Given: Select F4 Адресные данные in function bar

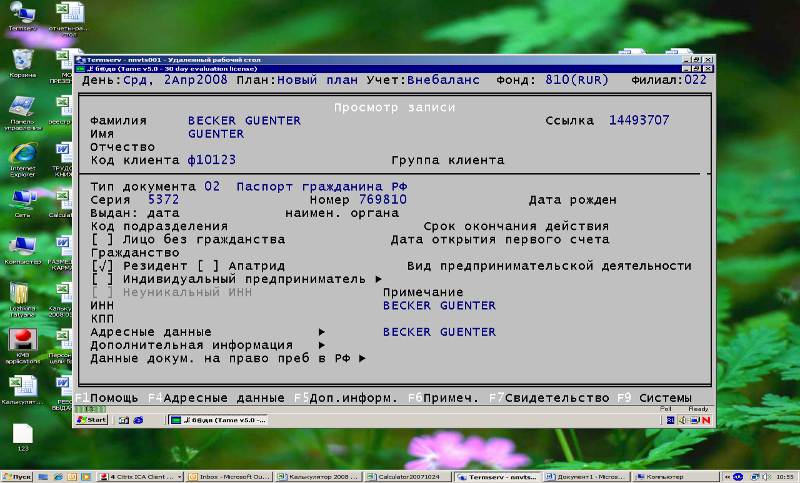Looking at the screenshot, I should tap(216, 398).
